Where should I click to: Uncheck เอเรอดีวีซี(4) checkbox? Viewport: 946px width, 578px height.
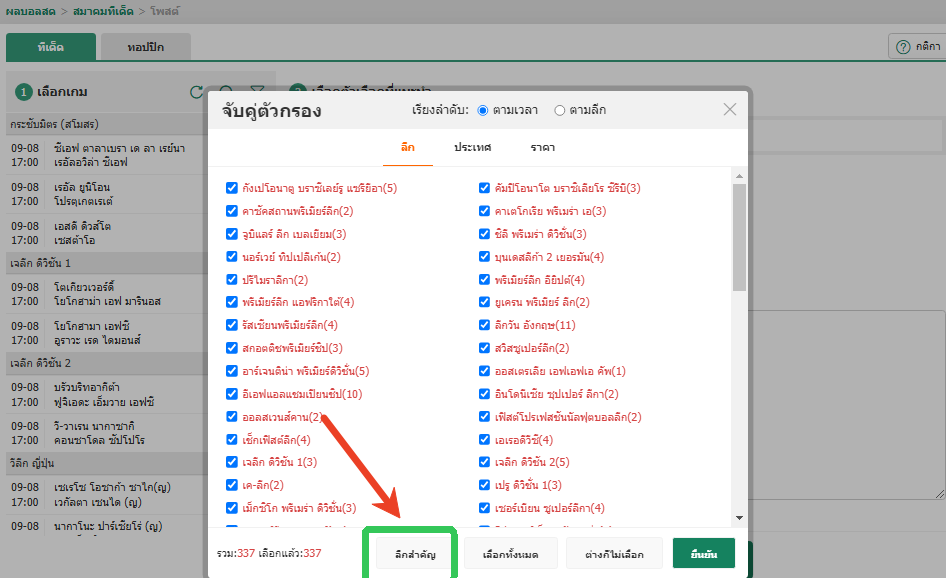(x=484, y=440)
